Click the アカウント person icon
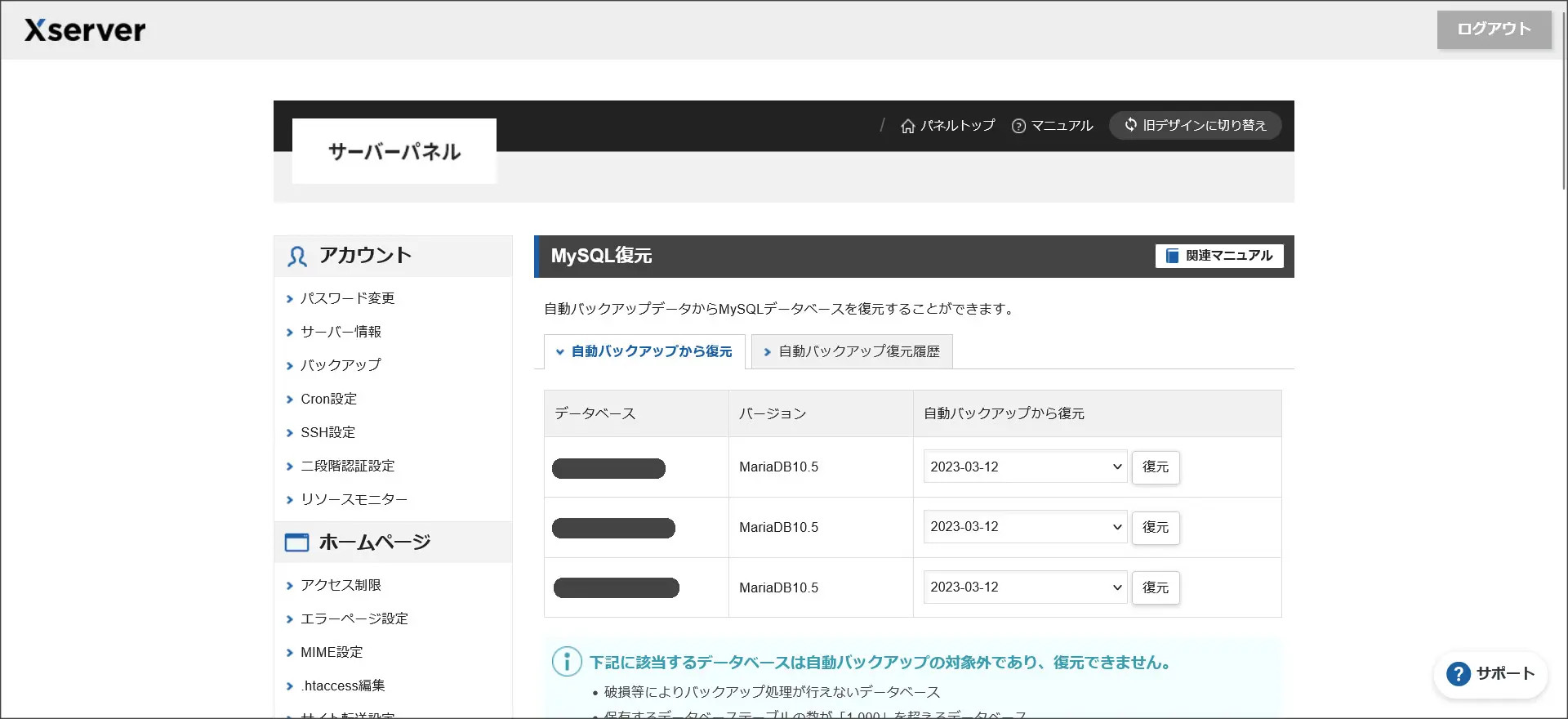Image resolution: width=1568 pixels, height=719 pixels. [297, 257]
